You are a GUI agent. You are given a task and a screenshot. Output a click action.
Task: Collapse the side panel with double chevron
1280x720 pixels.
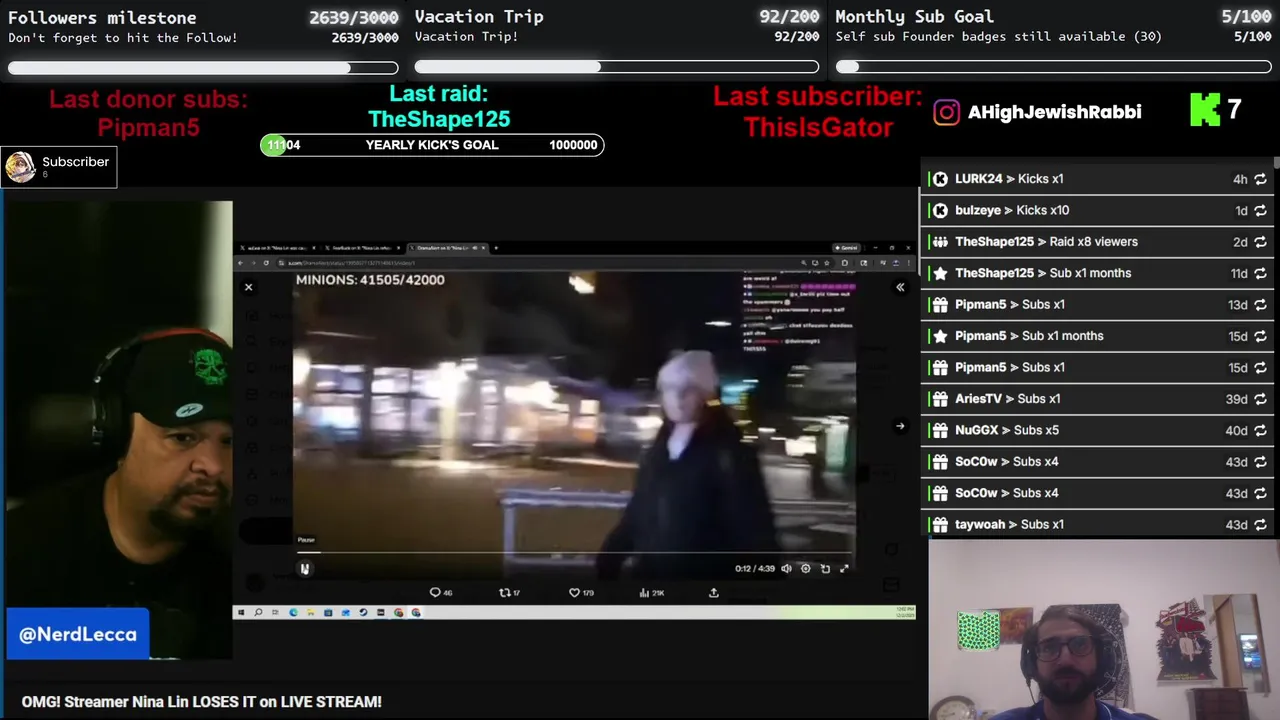[x=900, y=287]
